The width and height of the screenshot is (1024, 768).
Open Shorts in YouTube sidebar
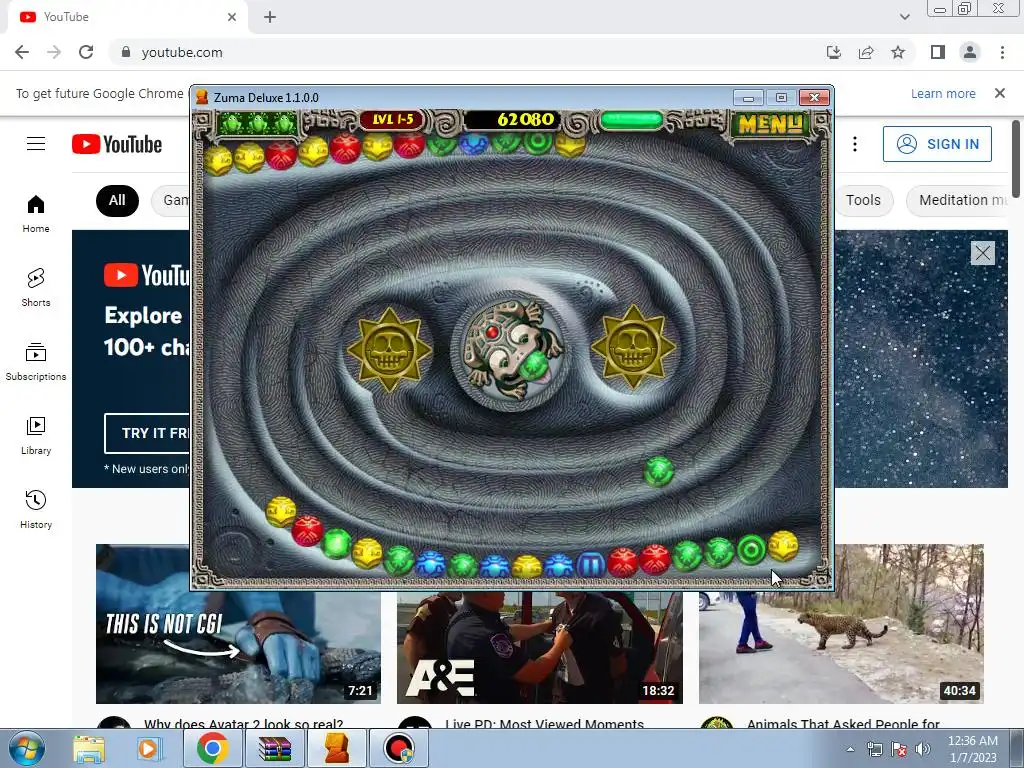[x=36, y=287]
